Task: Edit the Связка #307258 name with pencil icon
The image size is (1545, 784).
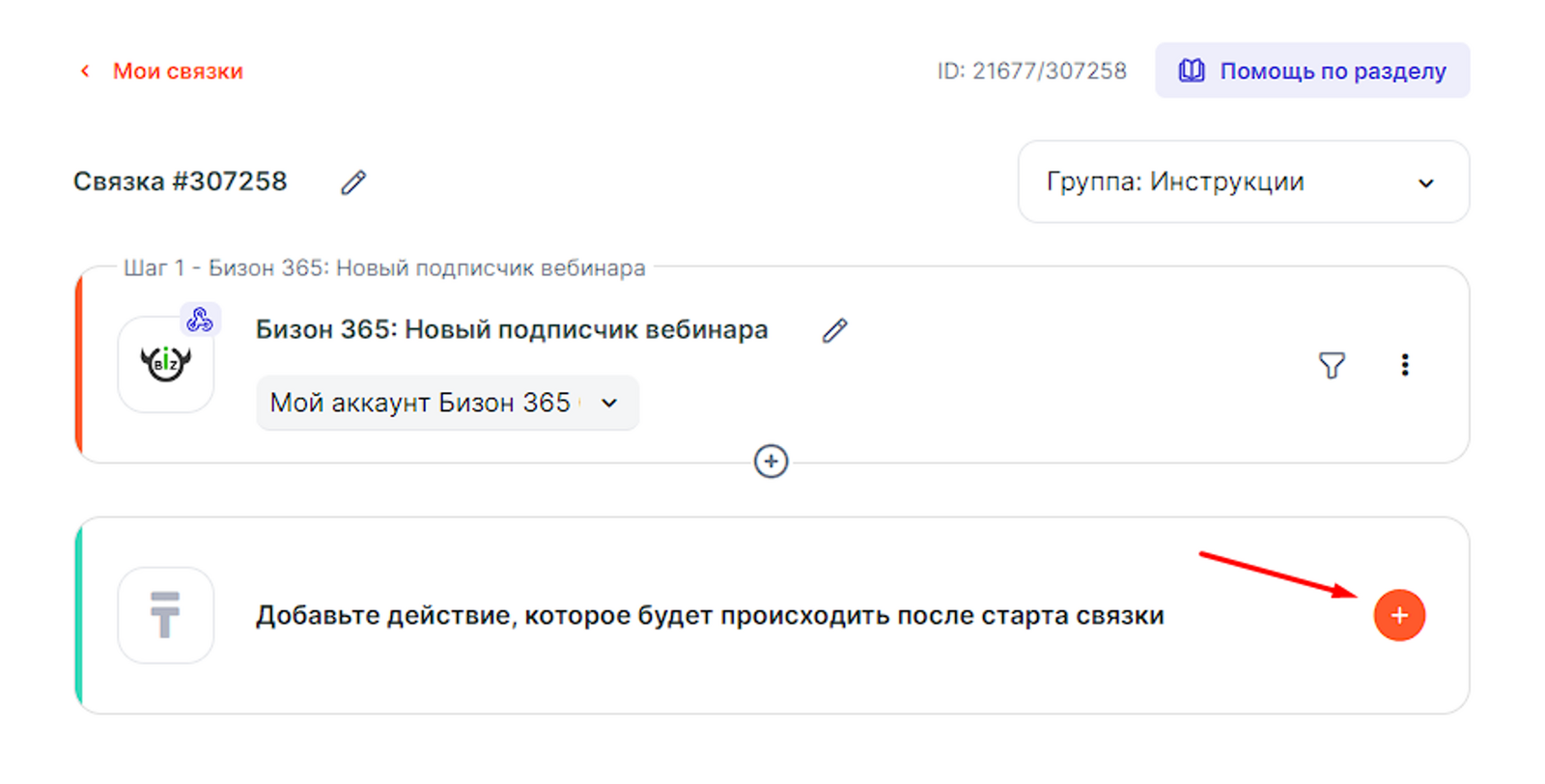Action: pyautogui.click(x=353, y=182)
